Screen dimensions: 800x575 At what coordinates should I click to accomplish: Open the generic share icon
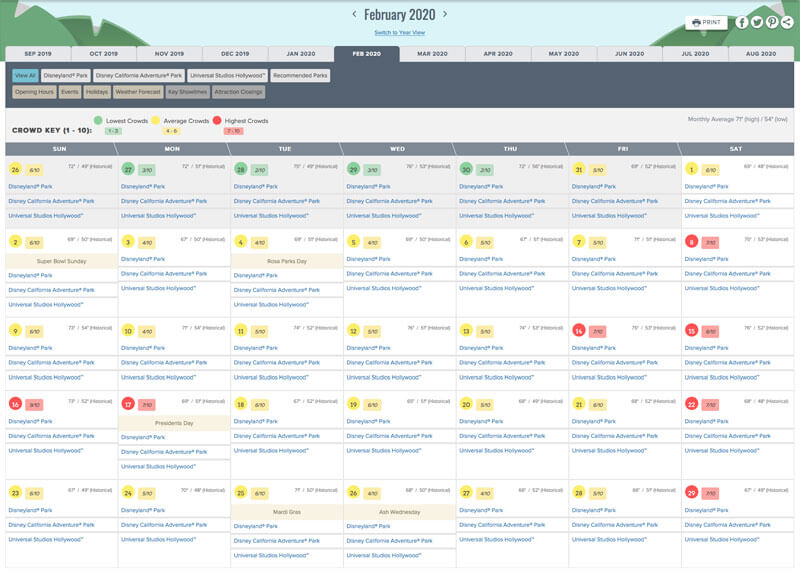coord(787,22)
